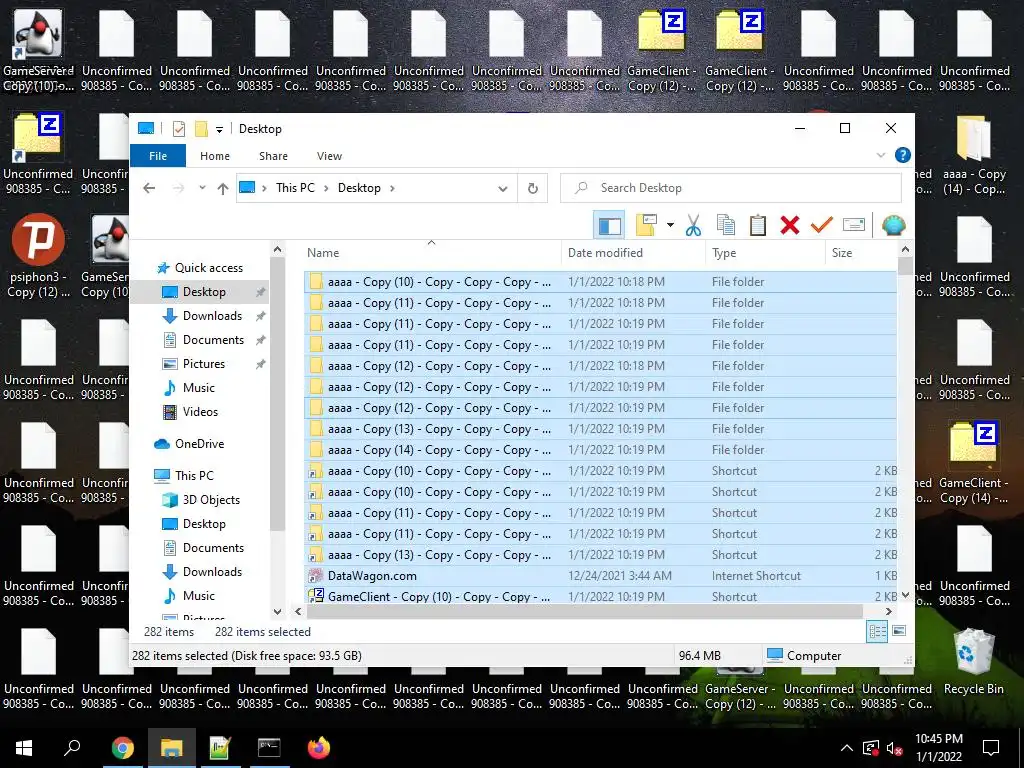Click Desktop in the address breadcrumb
The image size is (1024, 768).
[x=359, y=188]
